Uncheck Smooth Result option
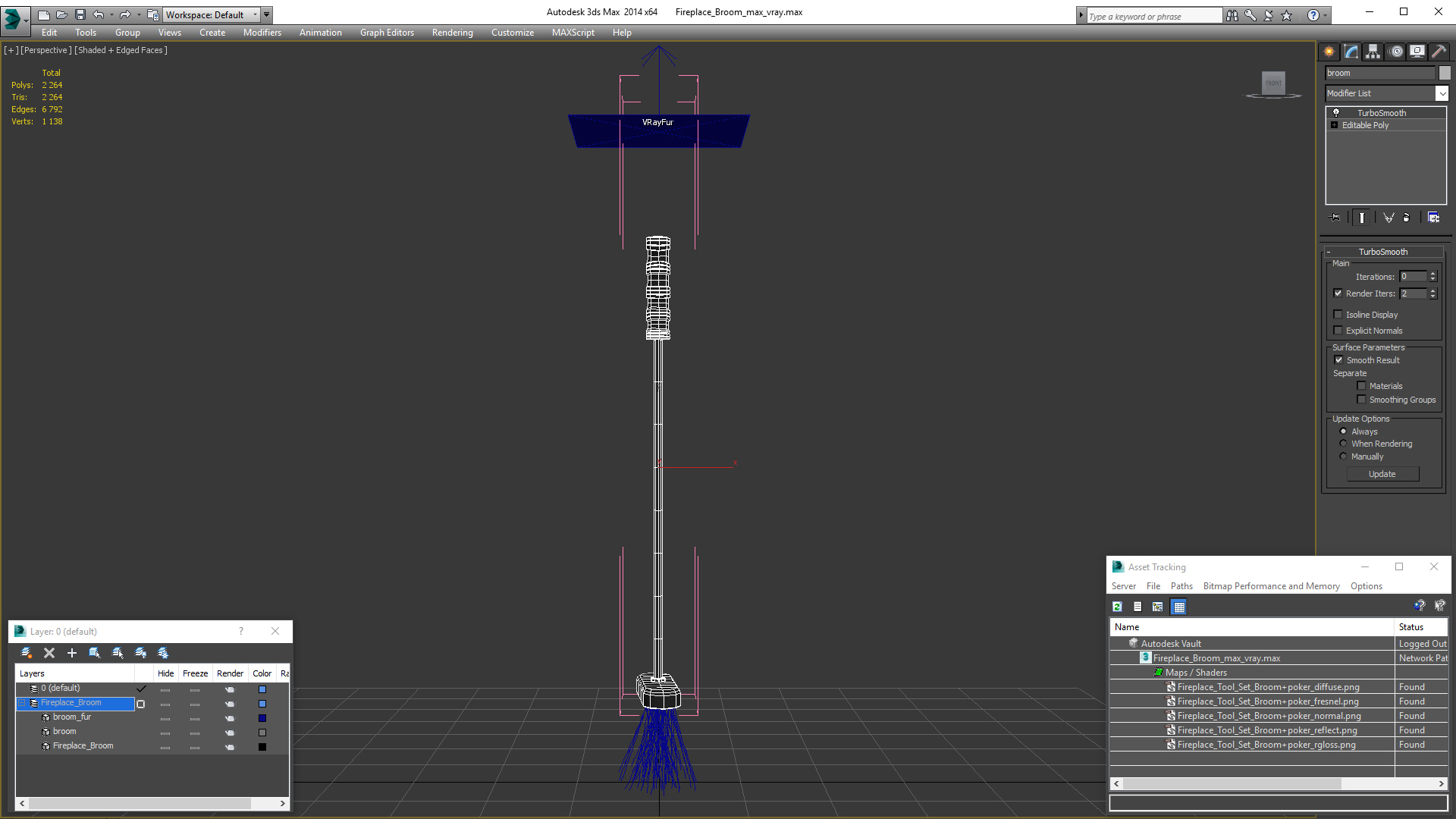This screenshot has width=1456, height=819. click(x=1338, y=360)
